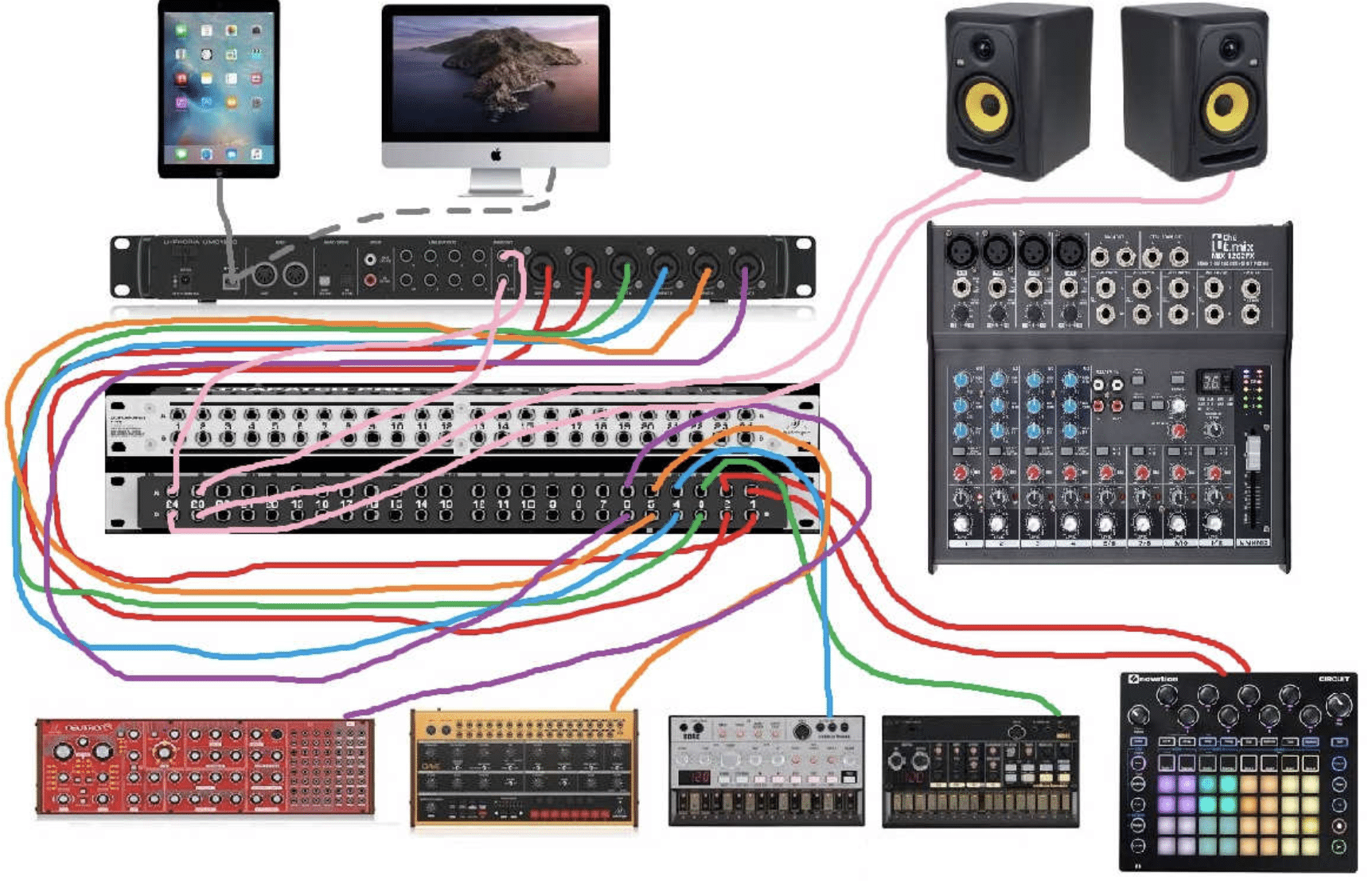
Task: Click the U-PHORIA UMC1820 label on the interface
Action: tap(199, 241)
